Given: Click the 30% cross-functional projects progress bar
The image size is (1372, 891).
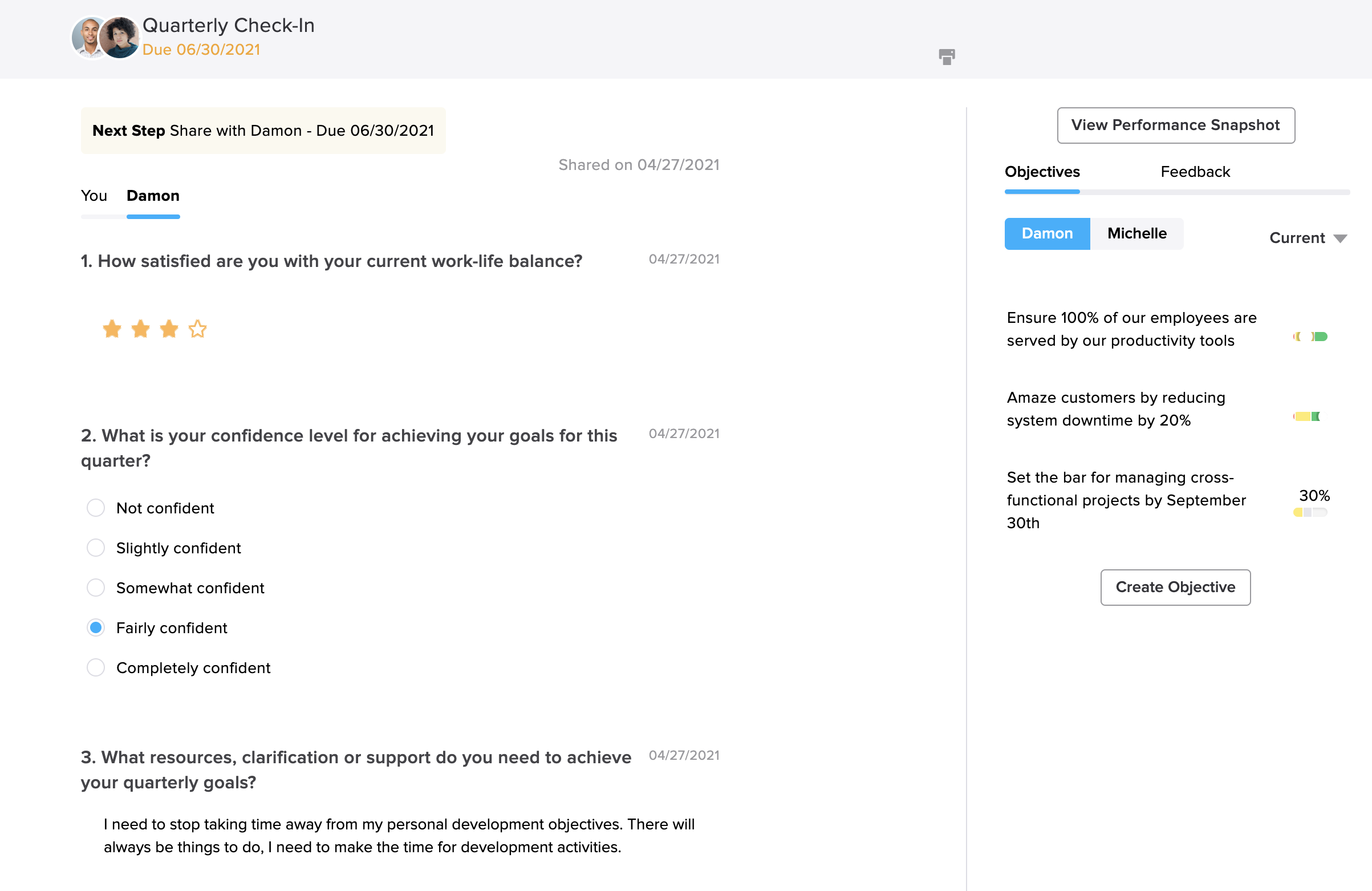Looking at the screenshot, I should point(1310,512).
